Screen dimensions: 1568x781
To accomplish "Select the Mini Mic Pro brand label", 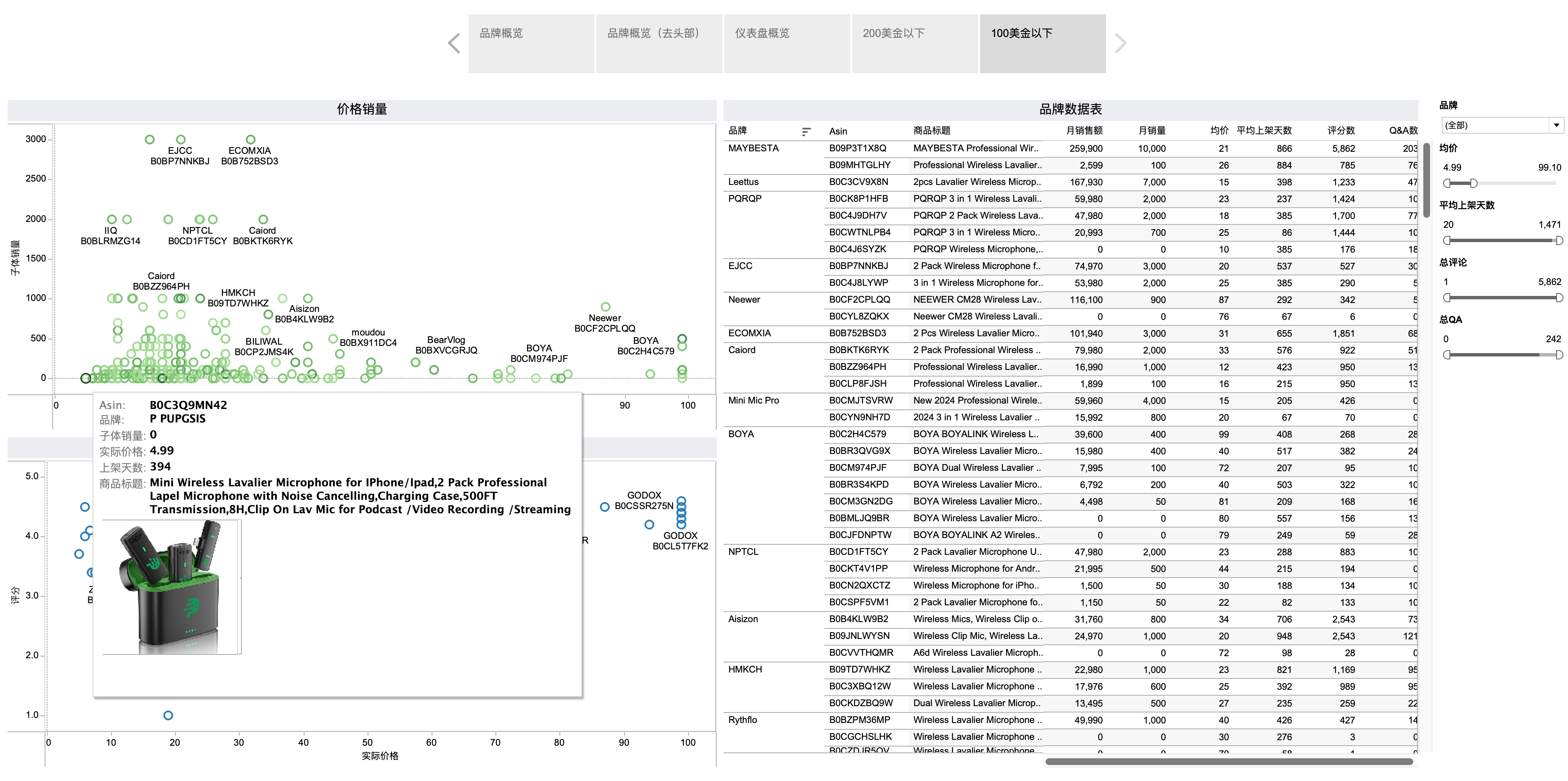I will 754,401.
